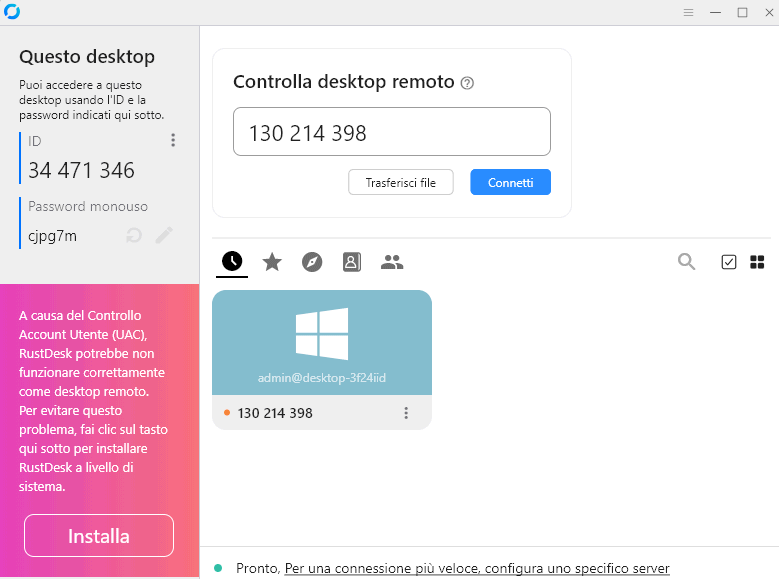Click the green Pronto status indicator
The image size is (779, 579).
coord(218,568)
